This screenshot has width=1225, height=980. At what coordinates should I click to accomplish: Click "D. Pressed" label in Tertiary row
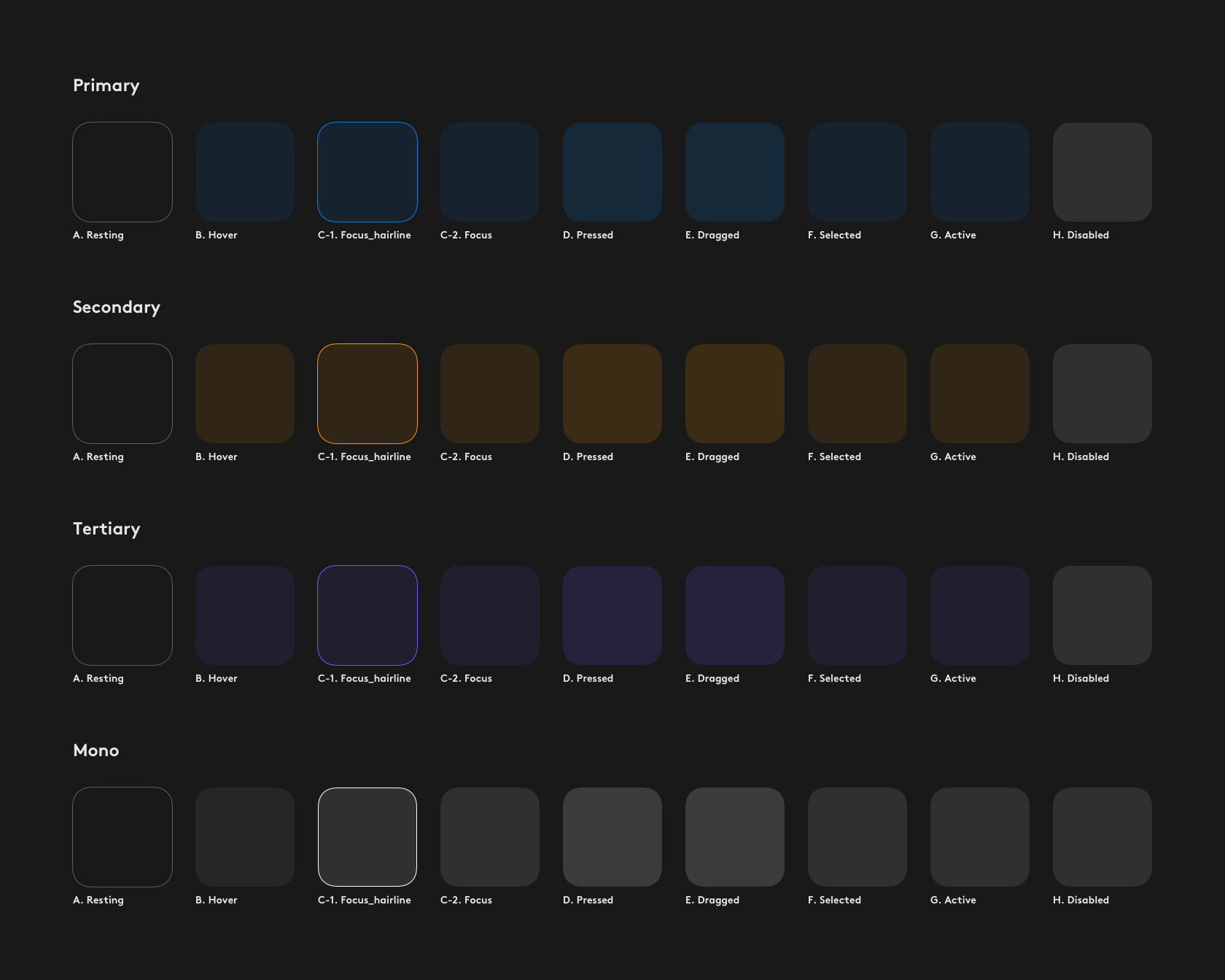point(588,678)
